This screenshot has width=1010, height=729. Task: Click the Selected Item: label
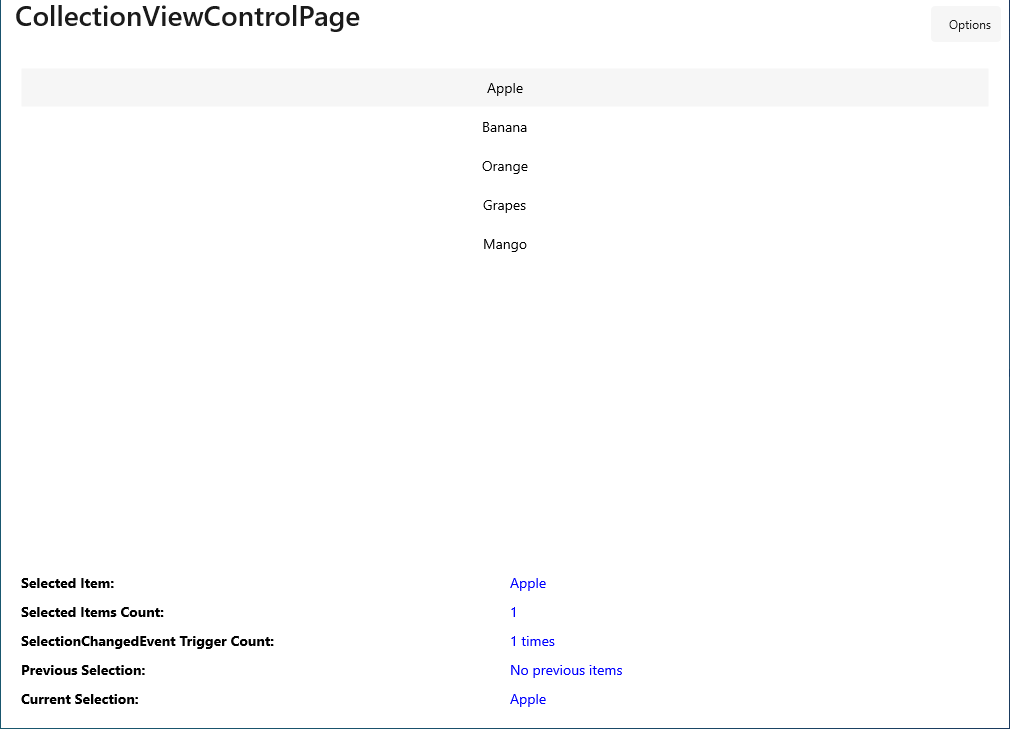click(68, 583)
